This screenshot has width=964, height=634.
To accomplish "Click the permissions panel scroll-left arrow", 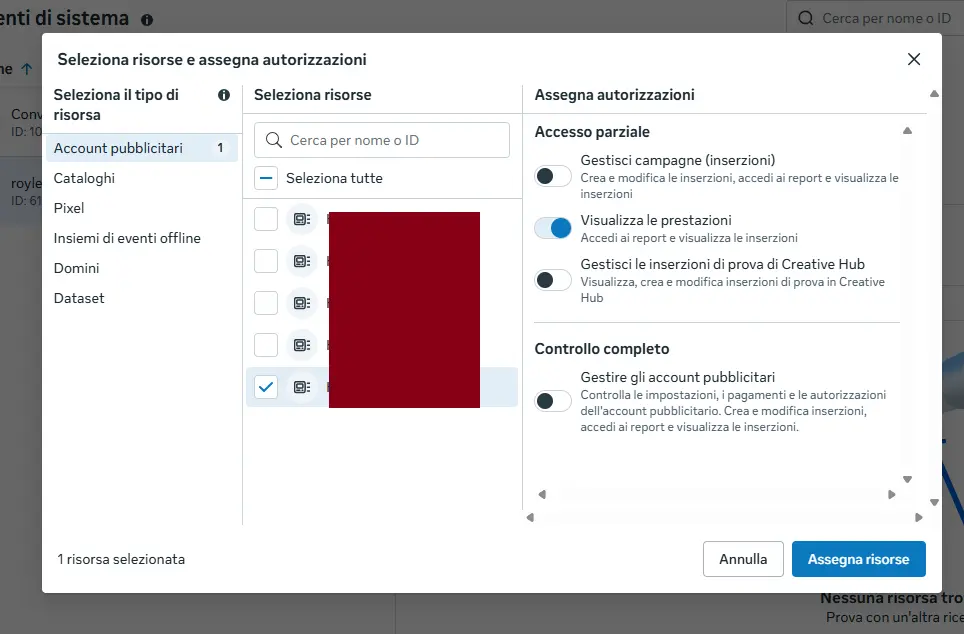I will (x=542, y=494).
